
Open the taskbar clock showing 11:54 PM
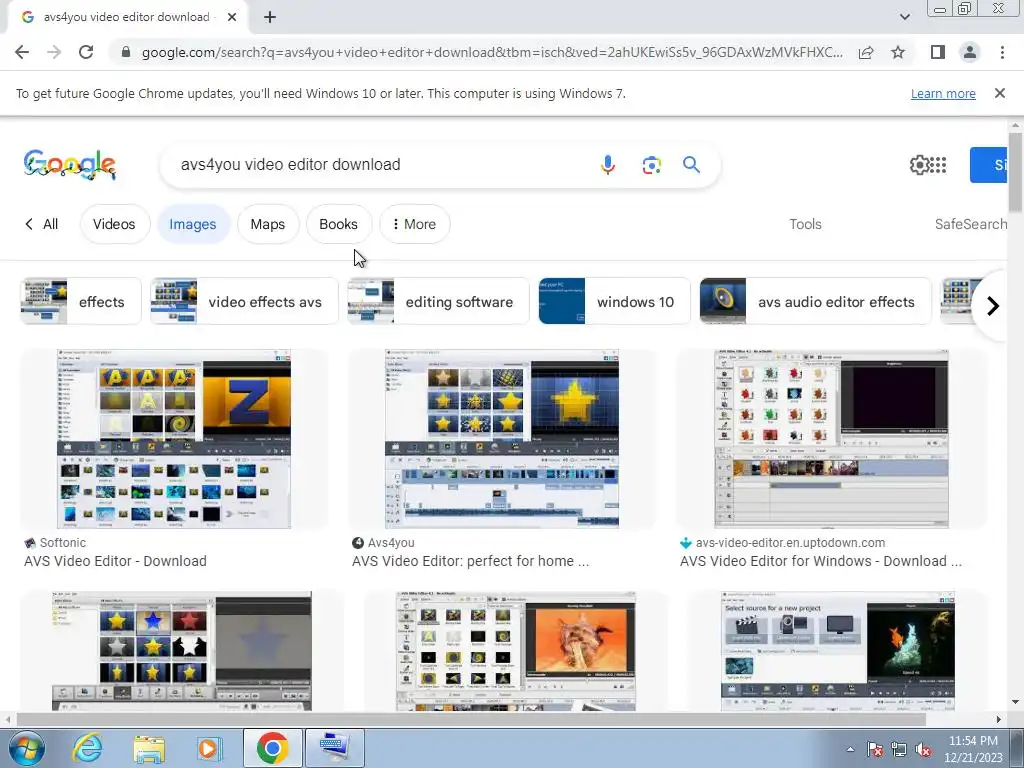[973, 749]
